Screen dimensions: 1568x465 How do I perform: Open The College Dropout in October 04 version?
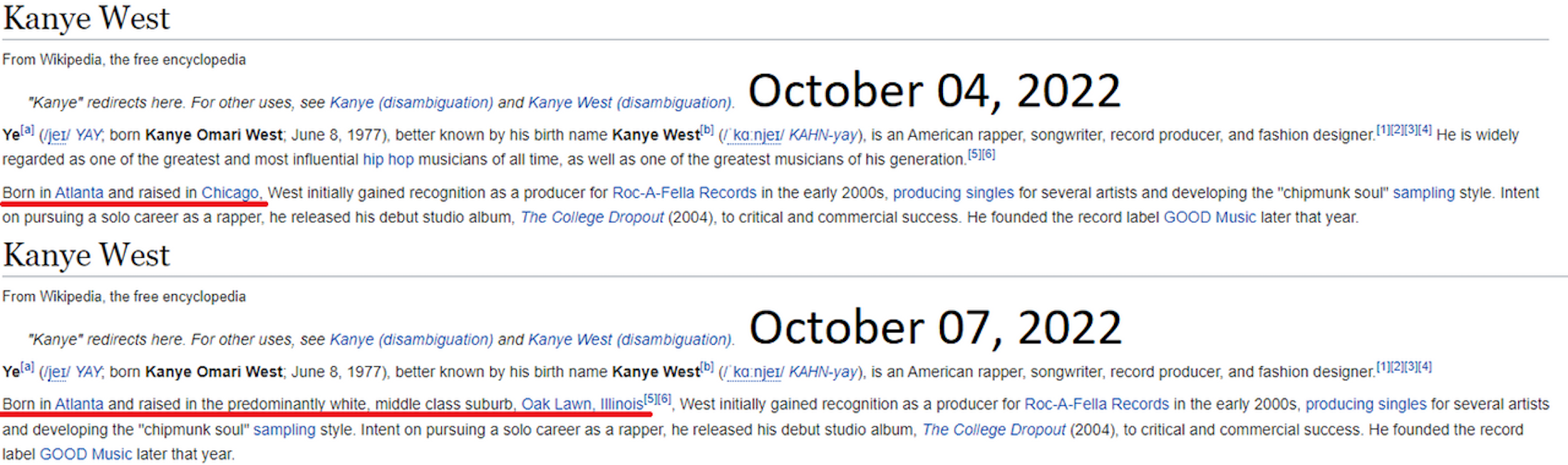coord(592,217)
